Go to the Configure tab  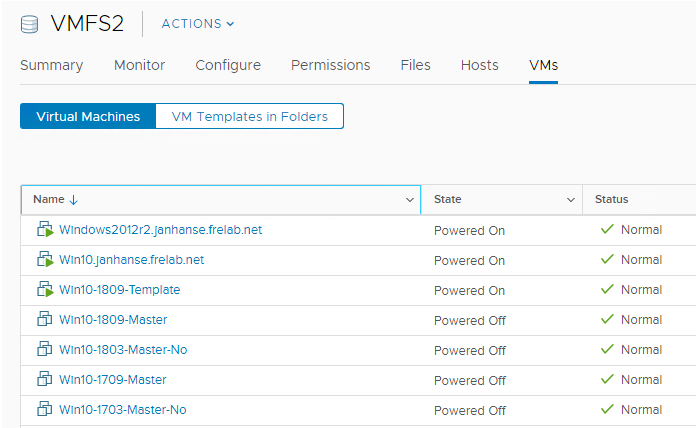coord(228,65)
